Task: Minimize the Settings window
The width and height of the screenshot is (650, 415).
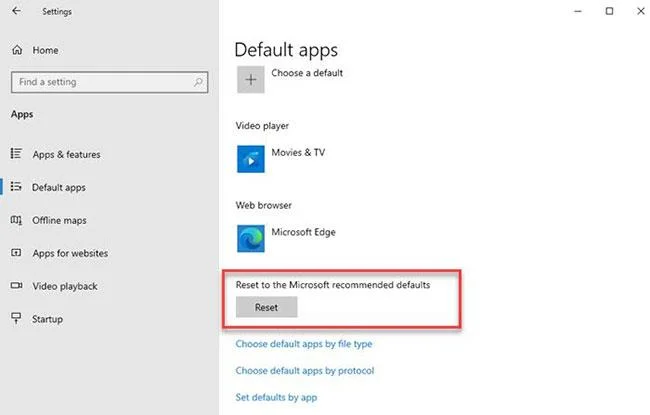Action: [x=578, y=11]
